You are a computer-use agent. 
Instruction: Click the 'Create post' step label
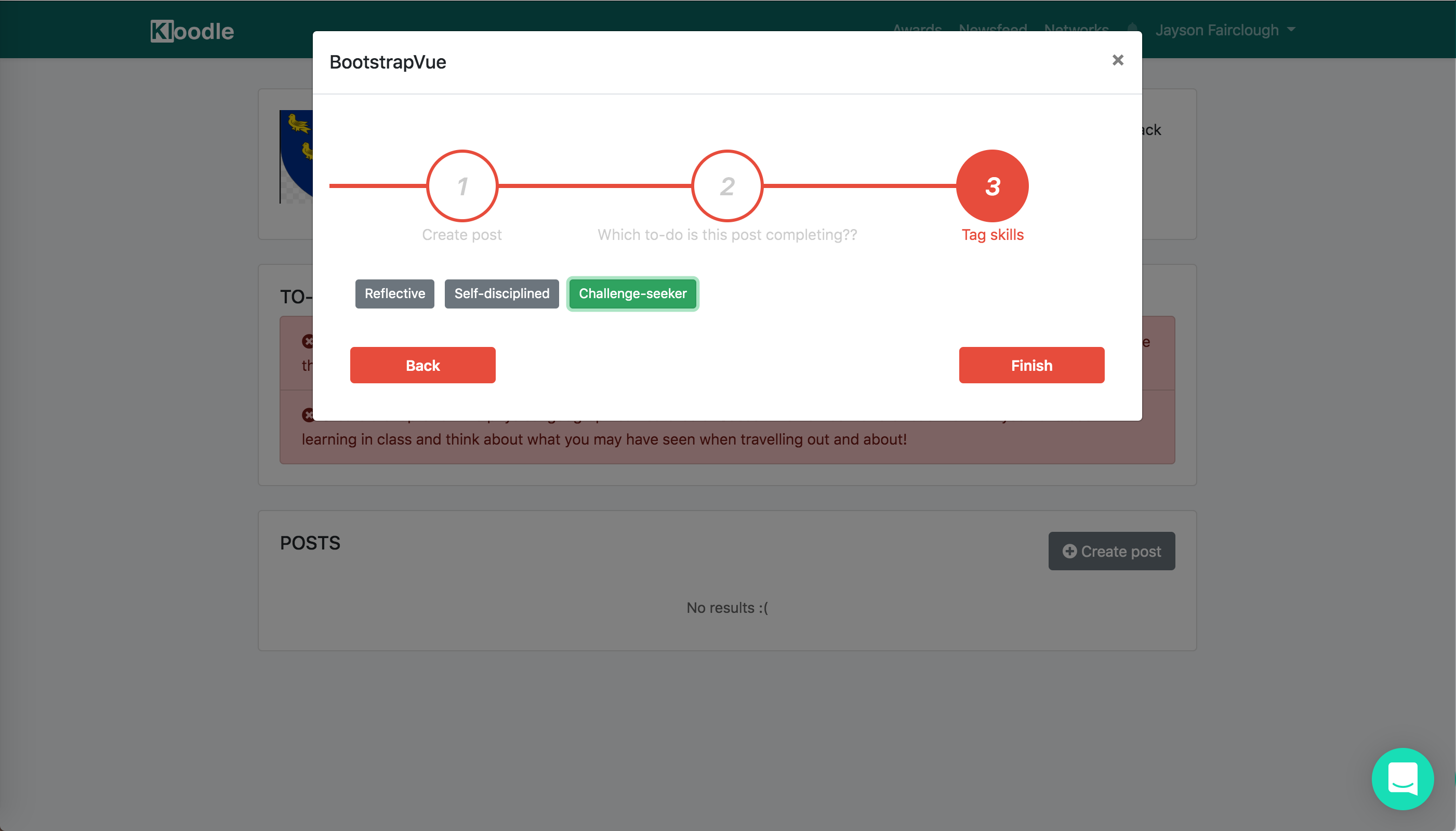462,235
